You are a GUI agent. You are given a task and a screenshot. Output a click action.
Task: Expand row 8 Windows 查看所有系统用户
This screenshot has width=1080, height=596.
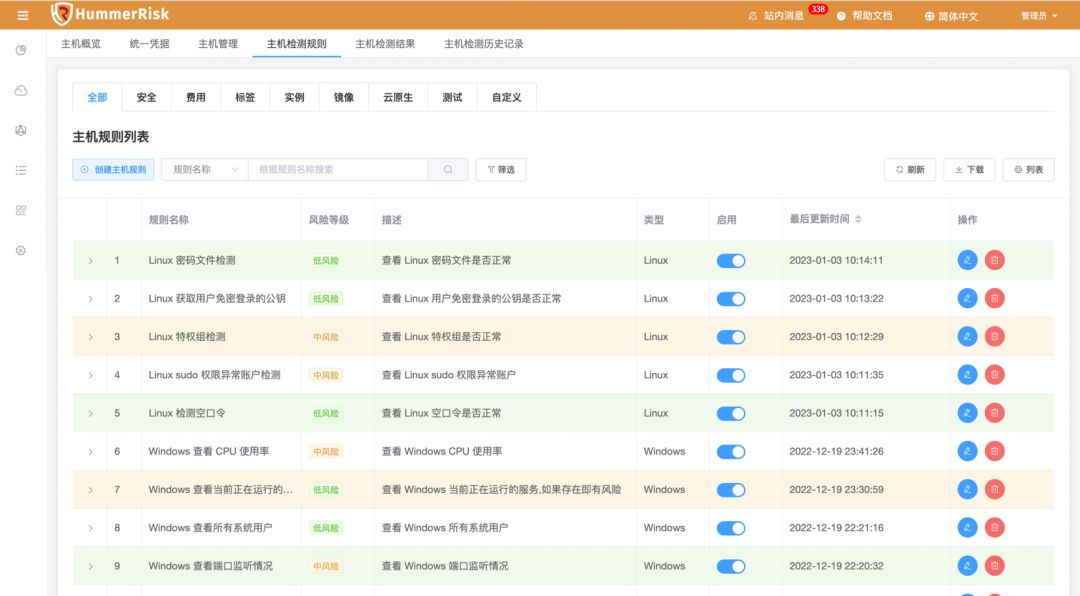coord(90,528)
